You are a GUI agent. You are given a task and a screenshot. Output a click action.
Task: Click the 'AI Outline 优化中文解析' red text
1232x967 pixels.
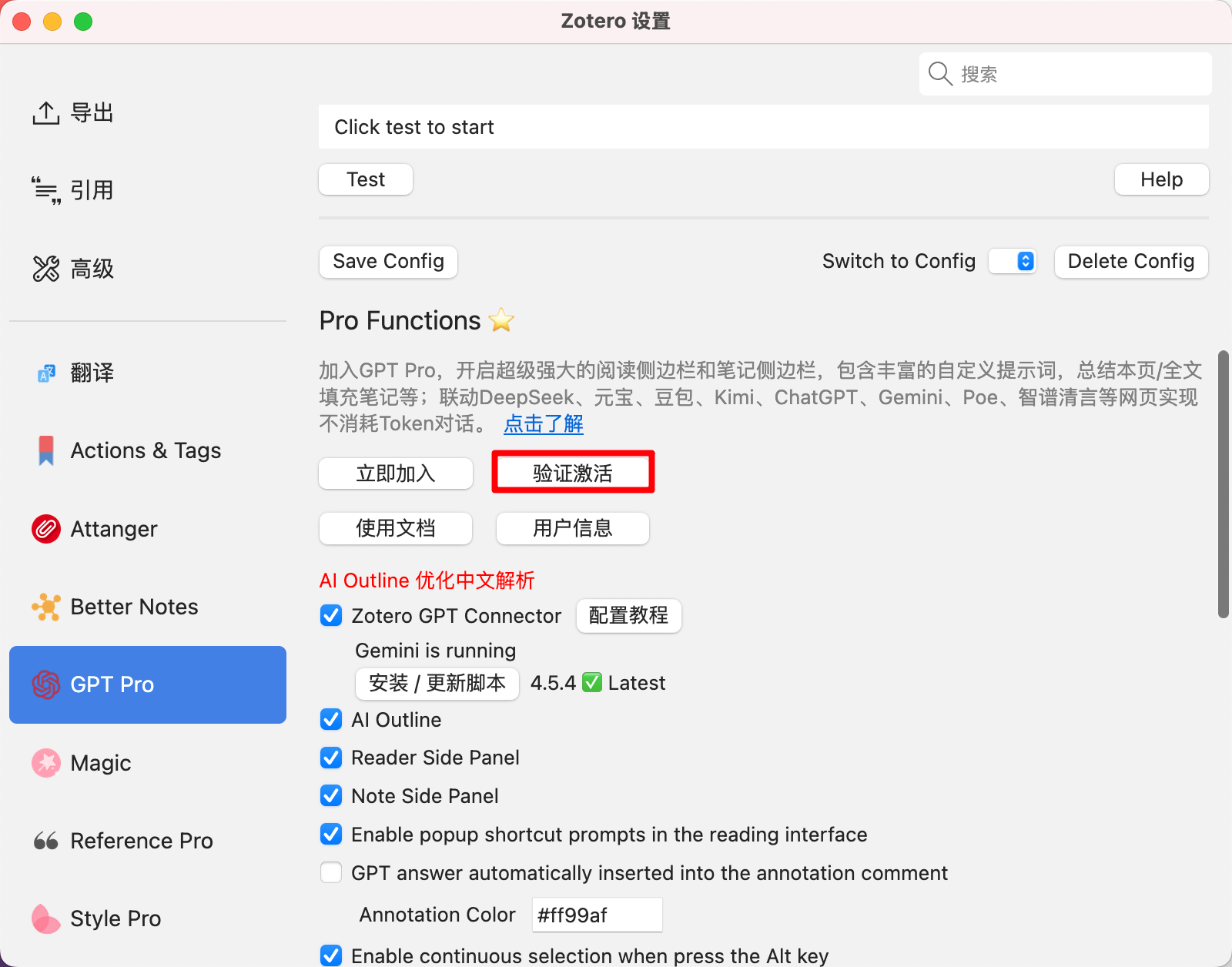[x=427, y=581]
